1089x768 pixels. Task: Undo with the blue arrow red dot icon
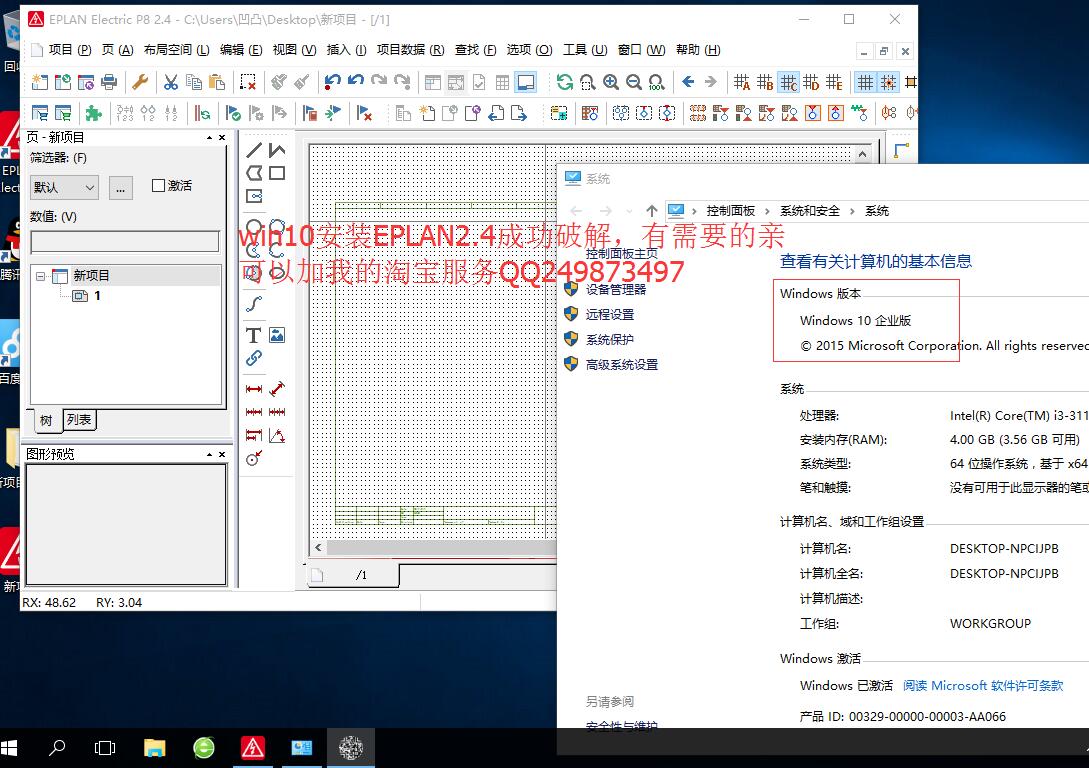tap(332, 83)
